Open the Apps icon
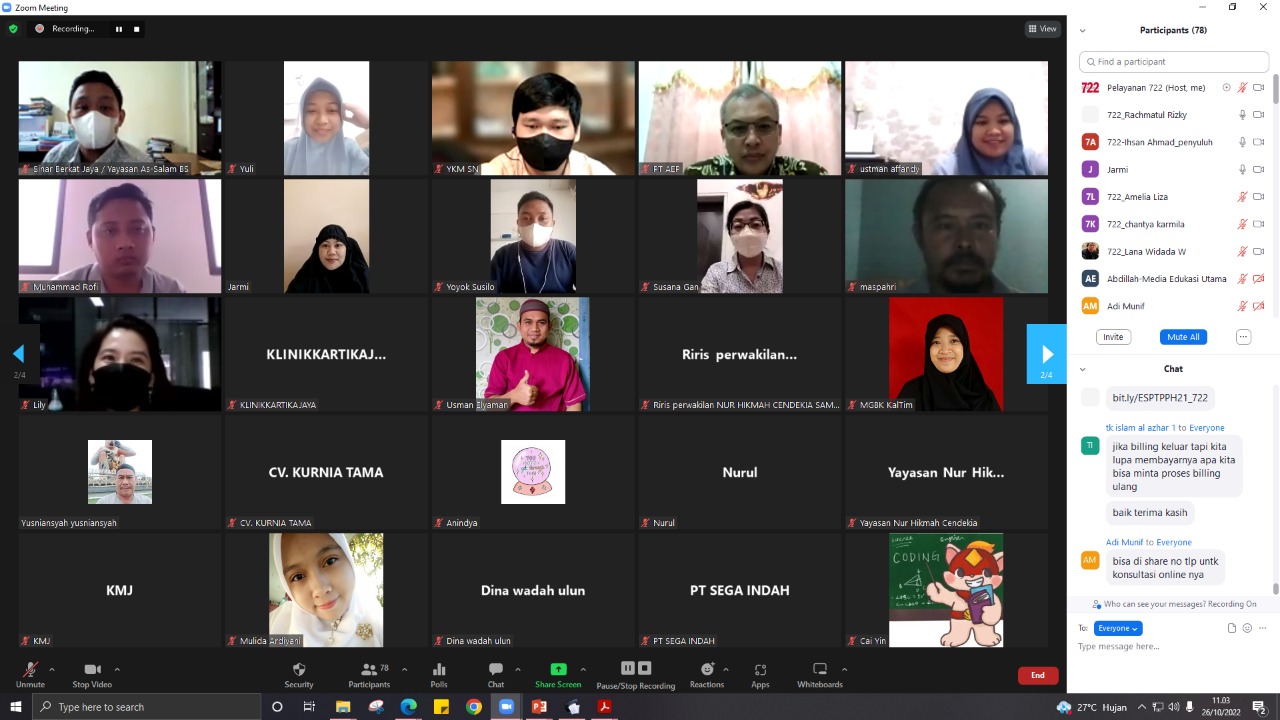The image size is (1280, 720). [x=760, y=670]
